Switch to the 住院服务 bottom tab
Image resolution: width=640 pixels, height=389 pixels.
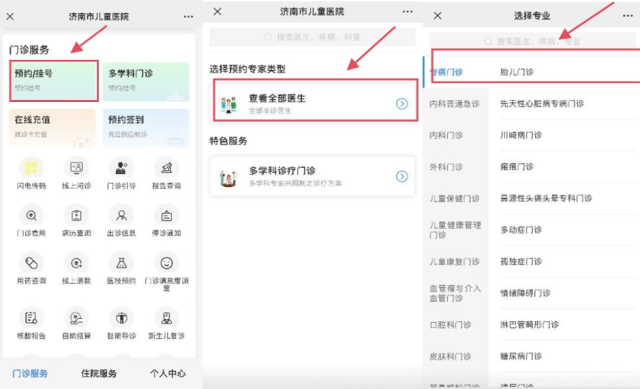[x=99, y=373]
